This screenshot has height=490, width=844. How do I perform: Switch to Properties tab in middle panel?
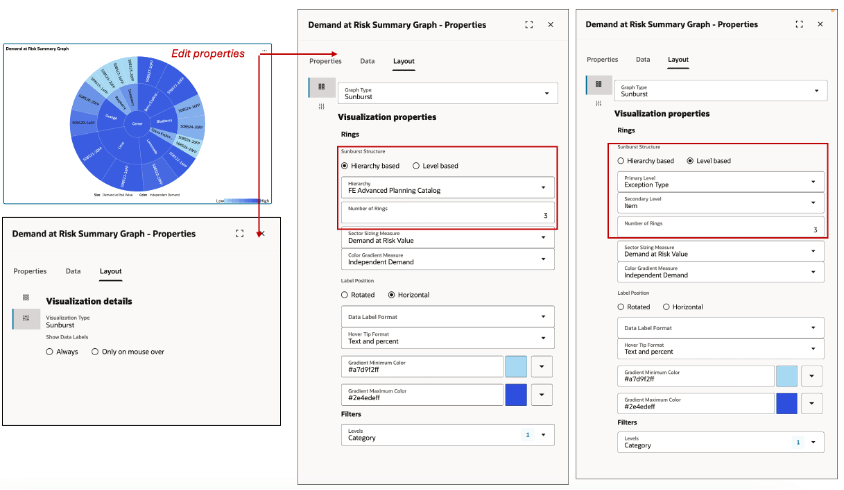click(325, 61)
